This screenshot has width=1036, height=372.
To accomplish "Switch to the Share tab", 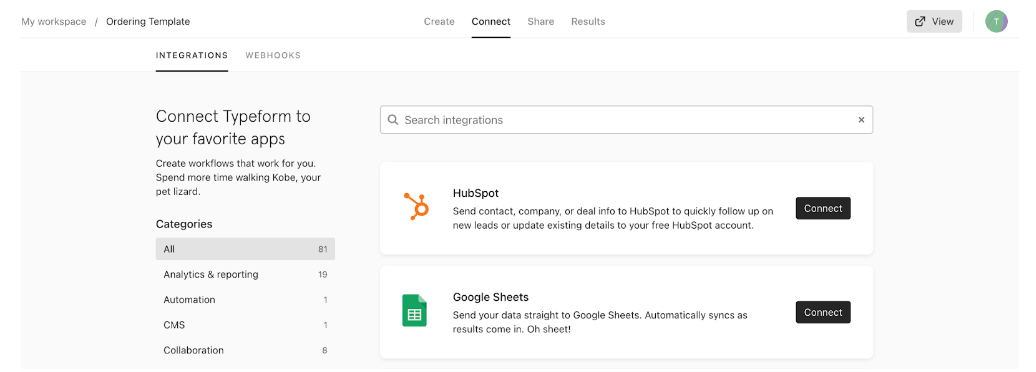I will pyautogui.click(x=540, y=21).
